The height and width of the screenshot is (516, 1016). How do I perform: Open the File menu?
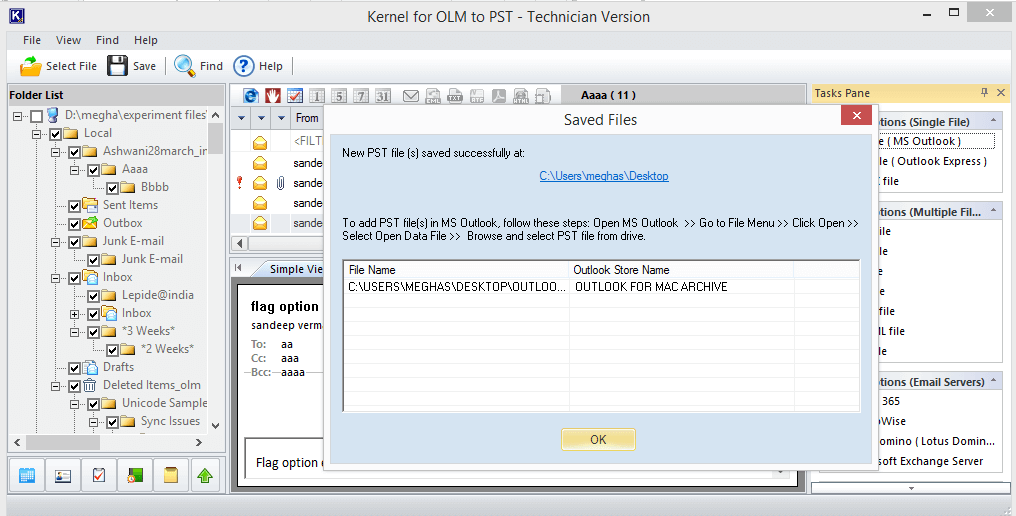32,40
